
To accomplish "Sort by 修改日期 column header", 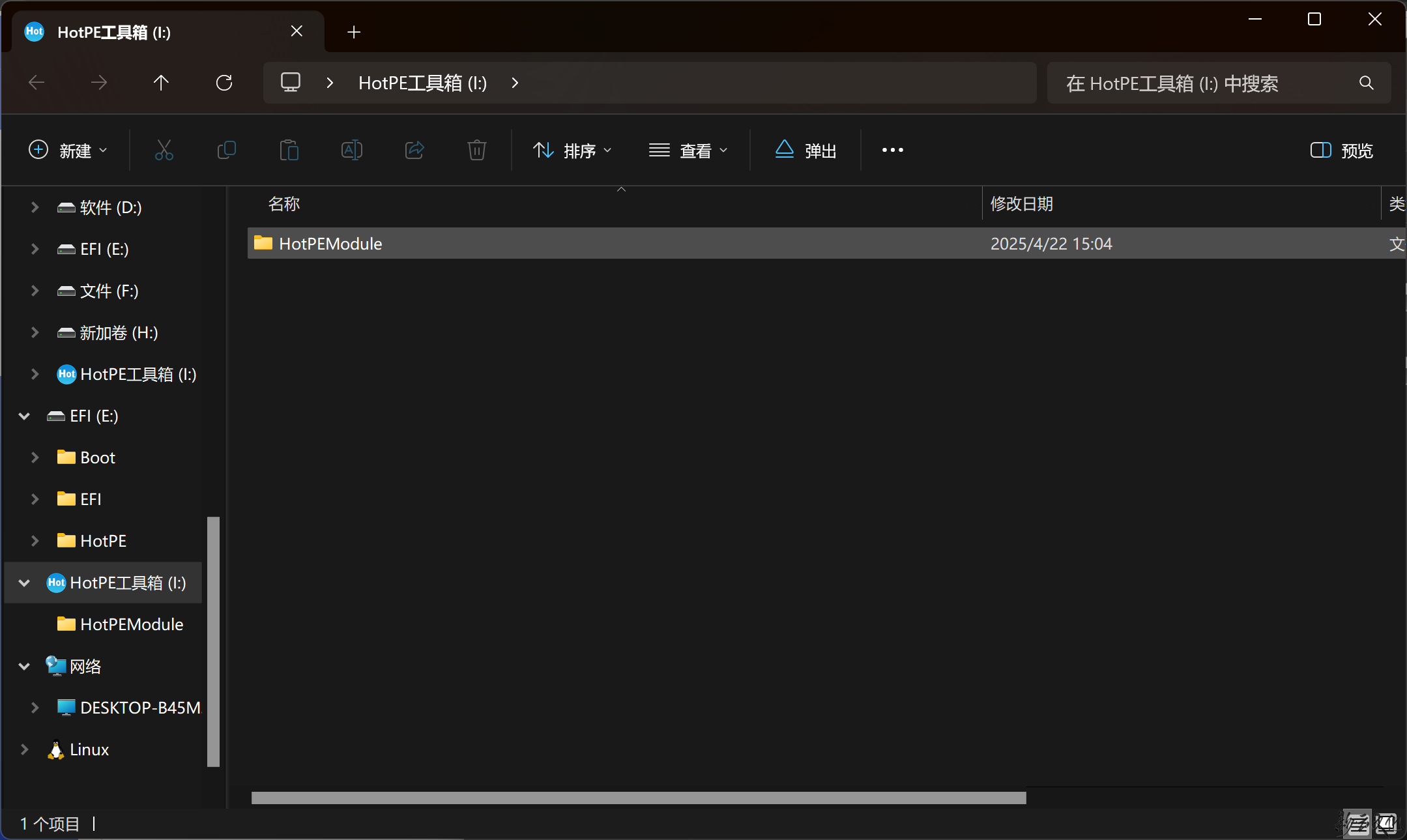I will coord(1021,204).
